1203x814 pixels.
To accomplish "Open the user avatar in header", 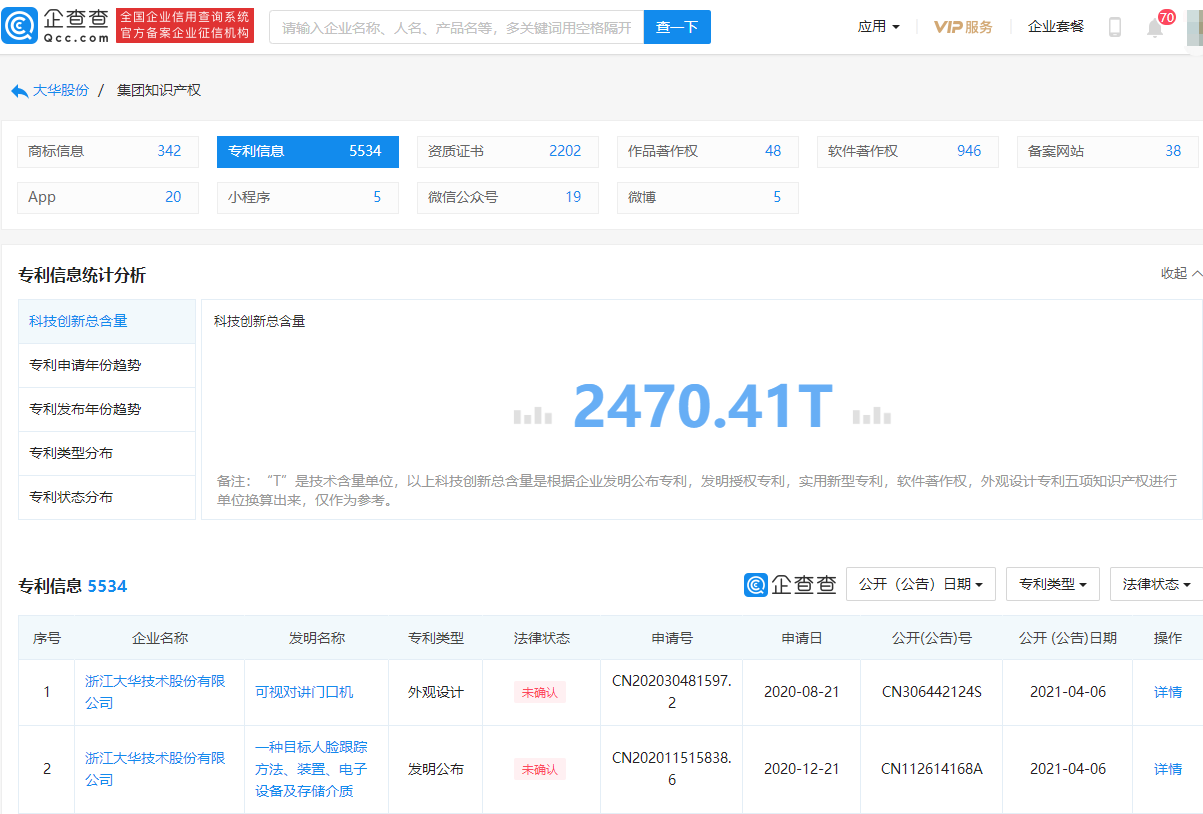I will tap(1194, 27).
